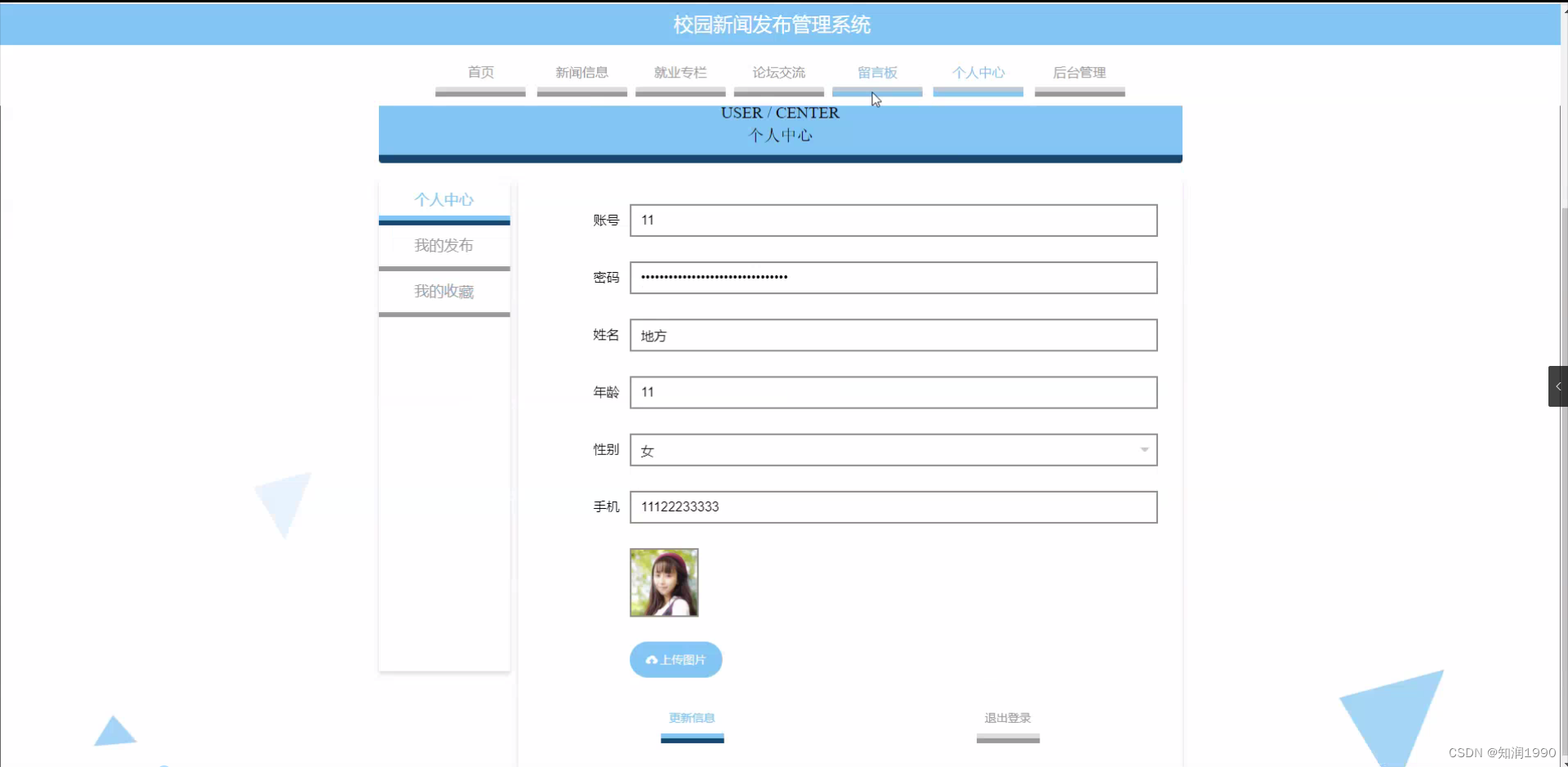The width and height of the screenshot is (1568, 767).
Task: Expand the gender selector showing 女
Action: pyautogui.click(x=893, y=449)
